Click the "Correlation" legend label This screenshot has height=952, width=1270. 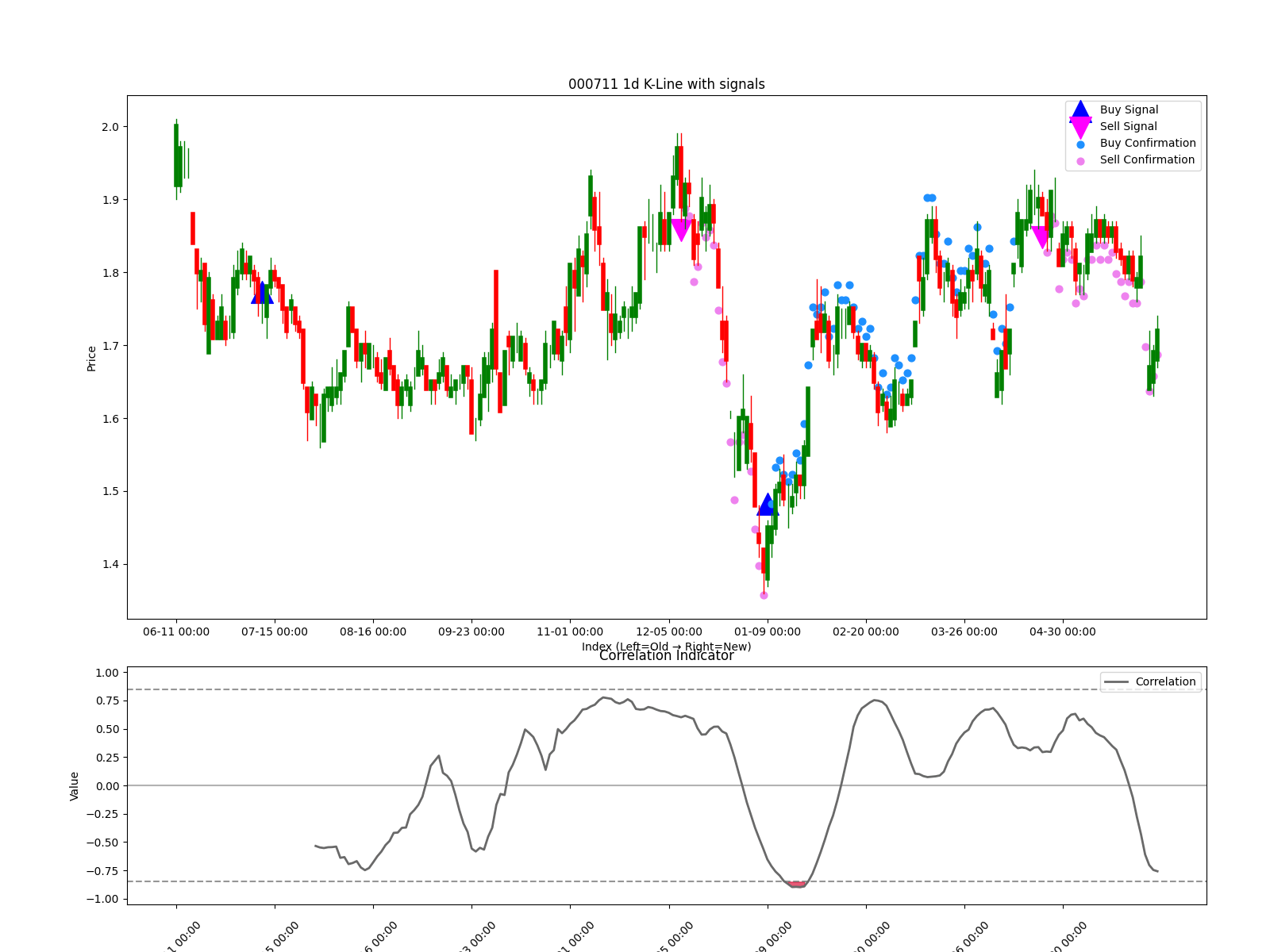(x=1165, y=681)
